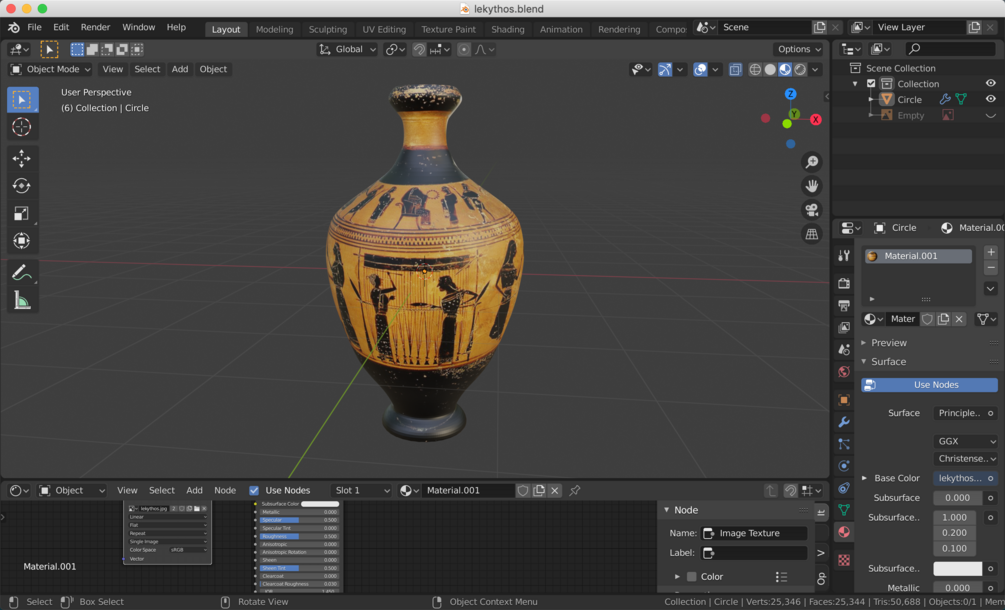
Task: Open the Particles properties tab
Action: tap(843, 444)
